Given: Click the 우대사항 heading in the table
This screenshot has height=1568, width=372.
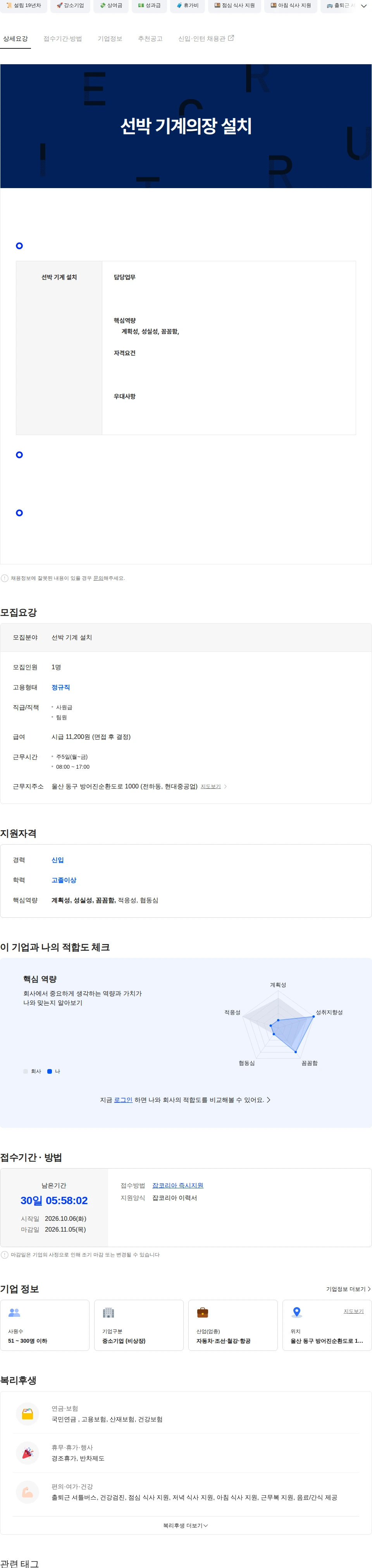Looking at the screenshot, I should tap(124, 397).
